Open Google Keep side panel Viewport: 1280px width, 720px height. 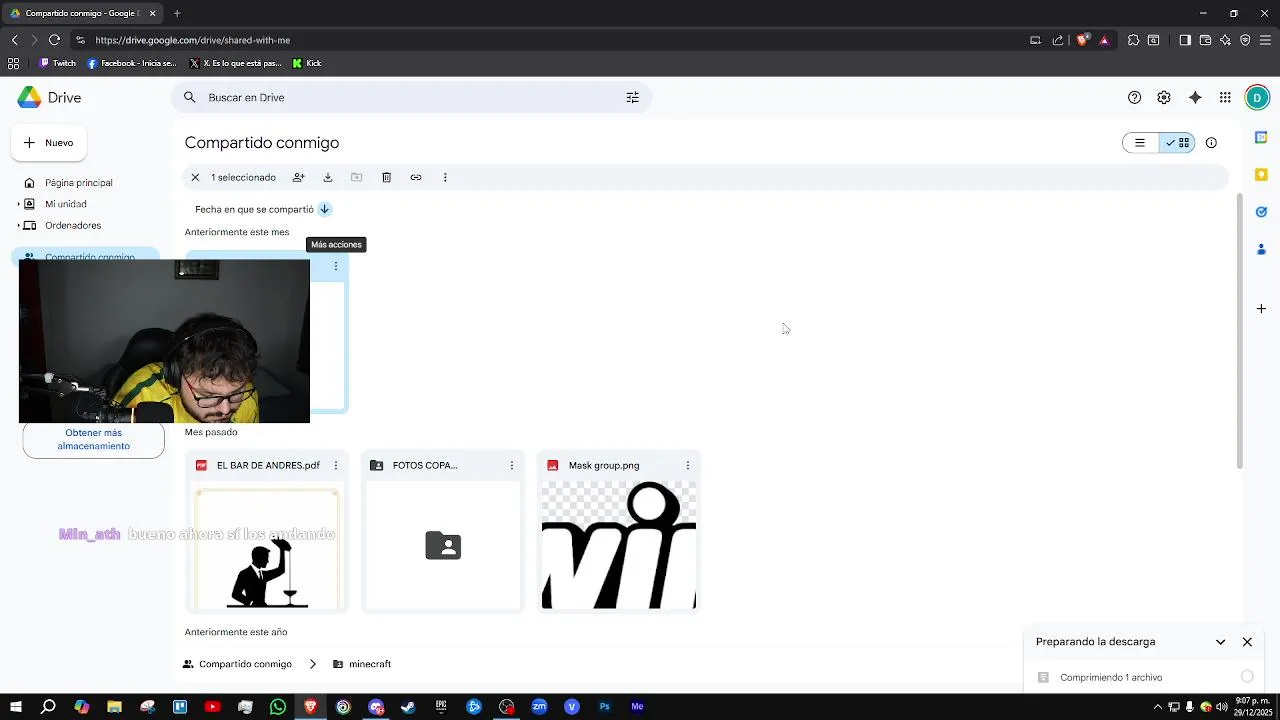tap(1261, 174)
